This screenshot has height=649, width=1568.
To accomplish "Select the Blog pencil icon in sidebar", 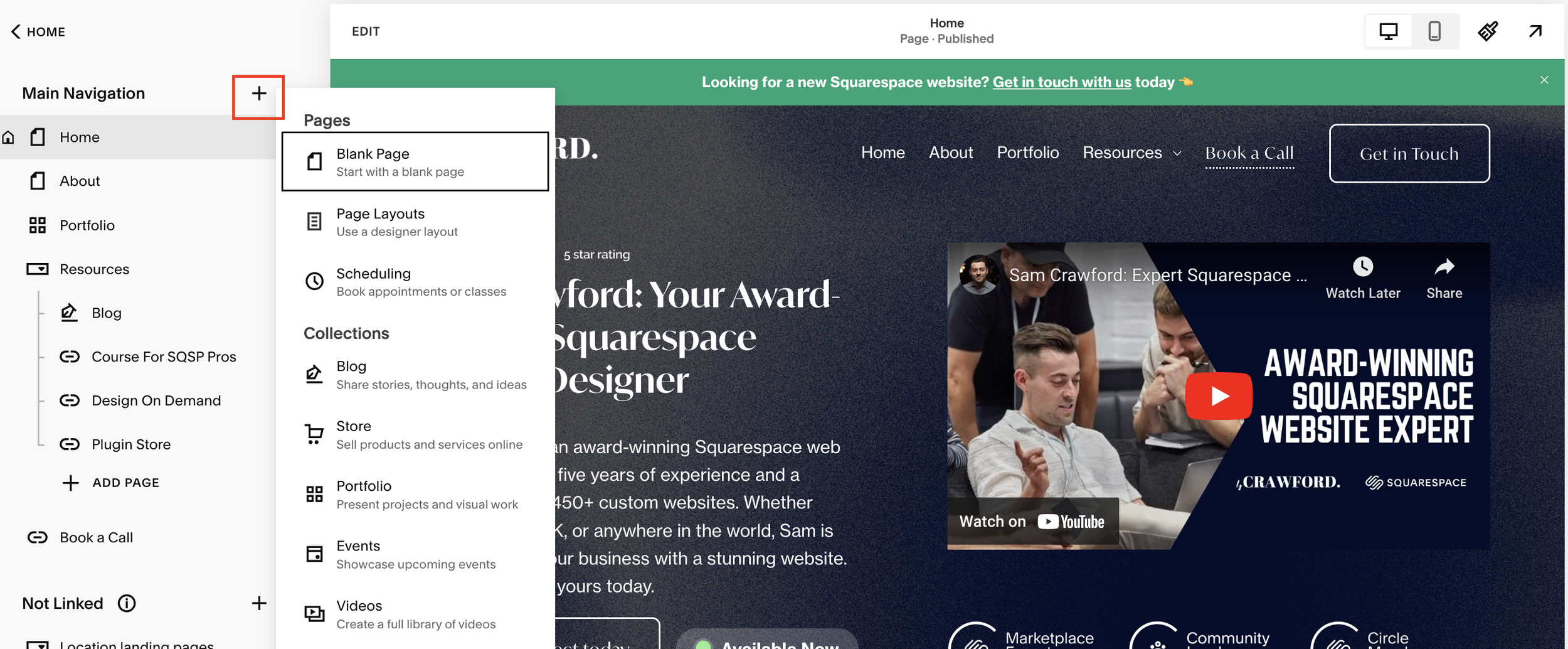I will [x=69, y=313].
